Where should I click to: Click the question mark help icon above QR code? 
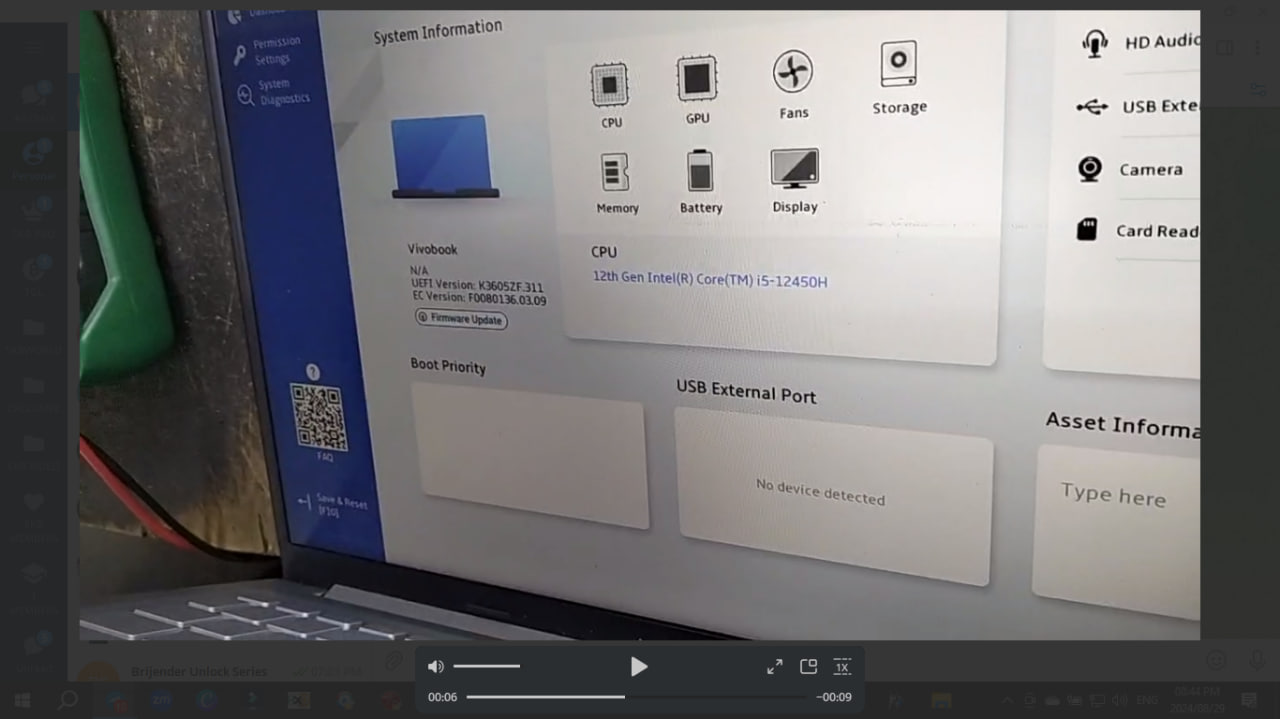tap(312, 371)
